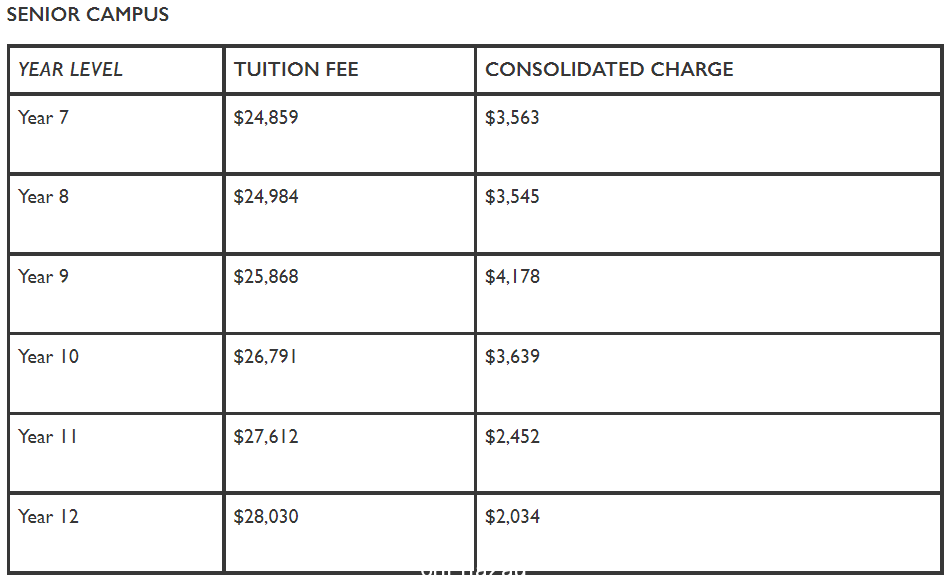This screenshot has width=946, height=581.
Task: Click the $2,034 consolidated charge value
Action: pos(512,516)
